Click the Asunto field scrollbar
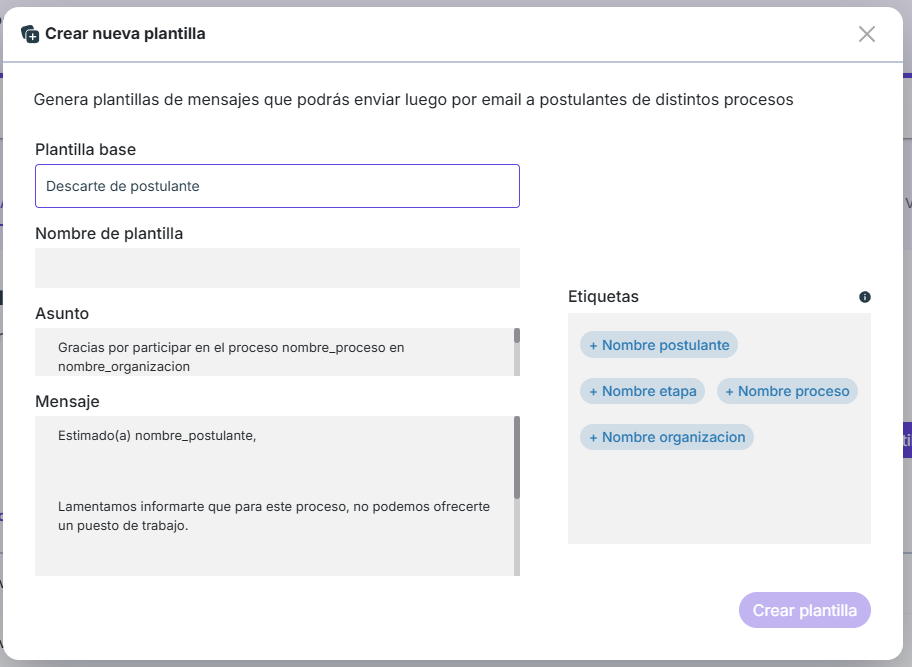 [x=517, y=352]
